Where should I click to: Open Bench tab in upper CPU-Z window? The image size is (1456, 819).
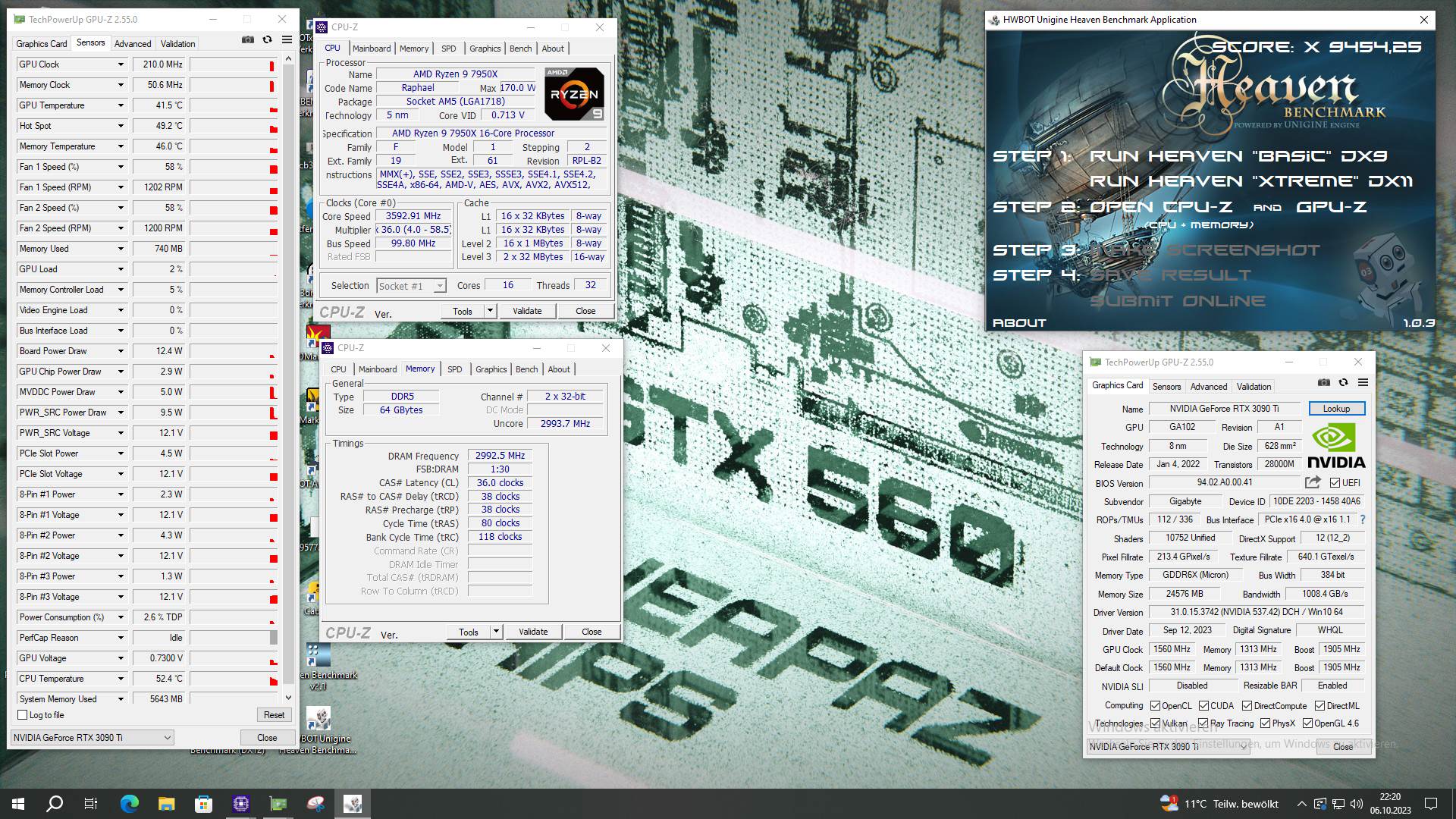521,49
